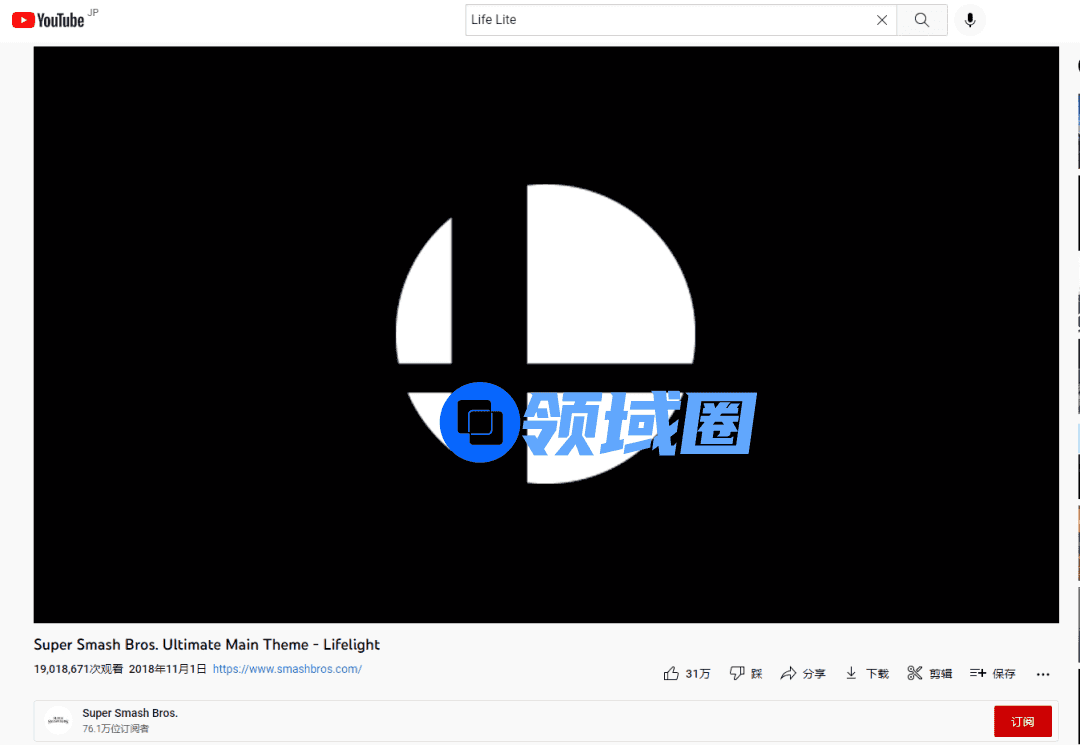Viewport: 1080px width, 745px height.
Task: Create a clip with the scissors 剪辑 icon
Action: [x=929, y=674]
